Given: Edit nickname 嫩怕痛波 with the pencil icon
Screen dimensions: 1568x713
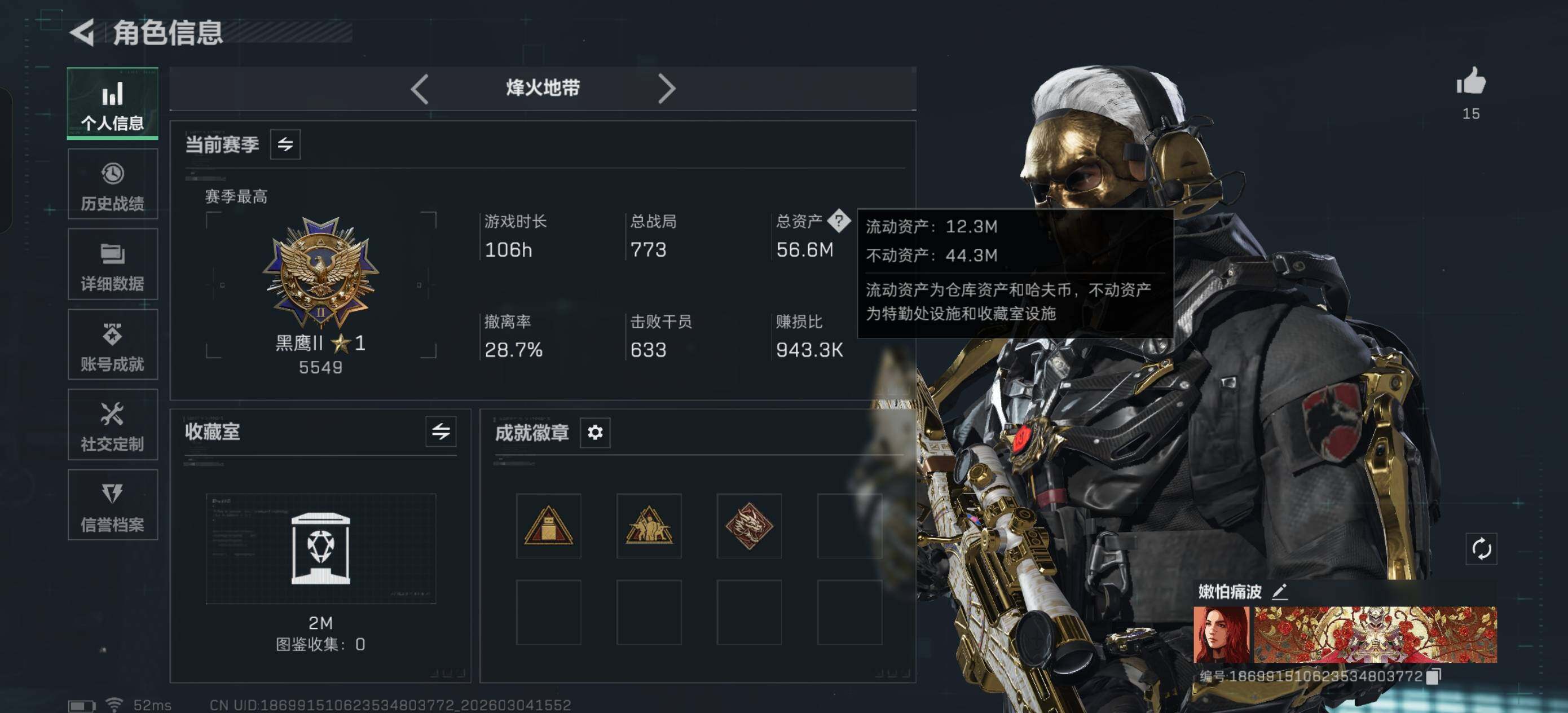Looking at the screenshot, I should 1279,591.
